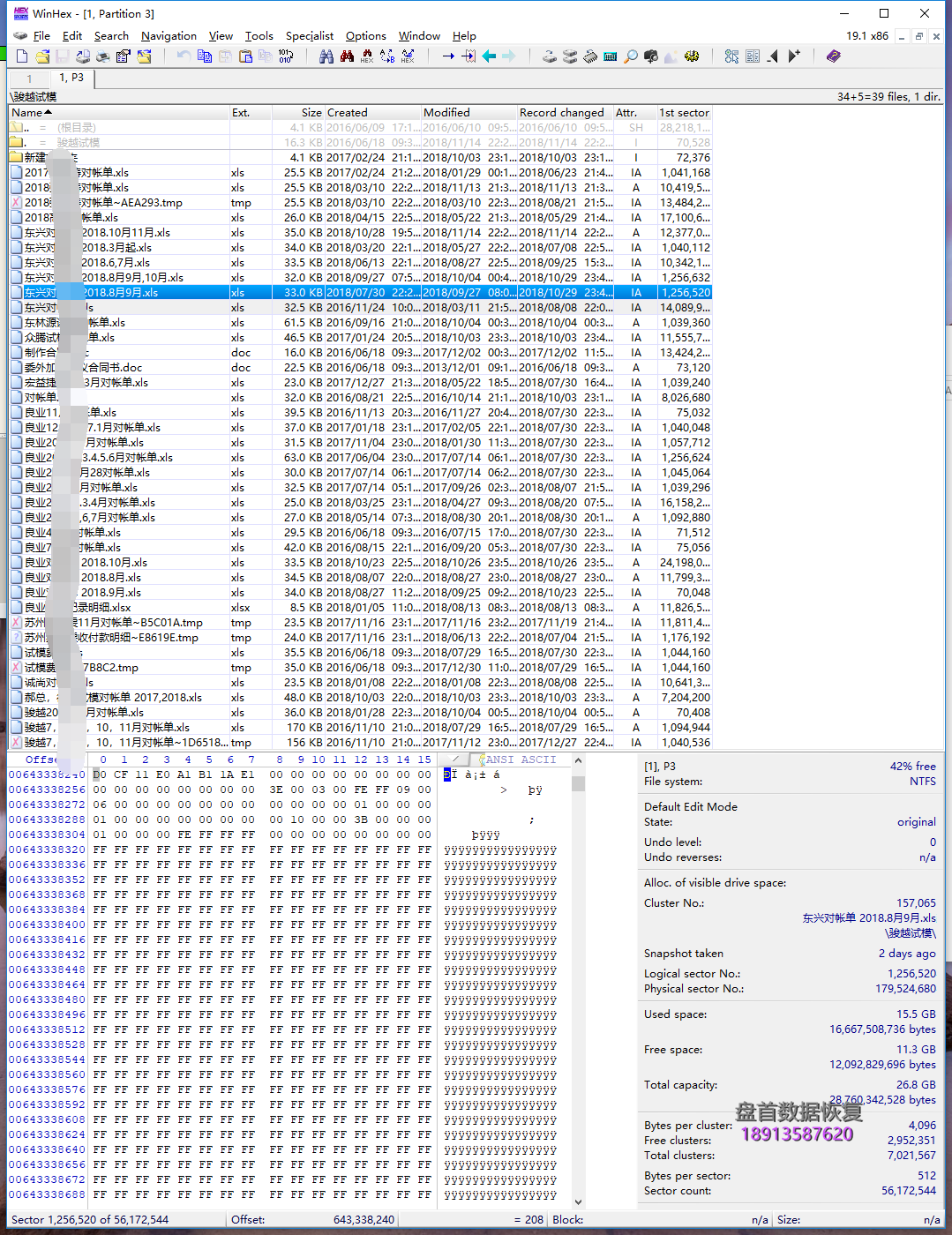The height and width of the screenshot is (1235, 952).
Task: Sort by the Modified column header
Action: click(469, 113)
